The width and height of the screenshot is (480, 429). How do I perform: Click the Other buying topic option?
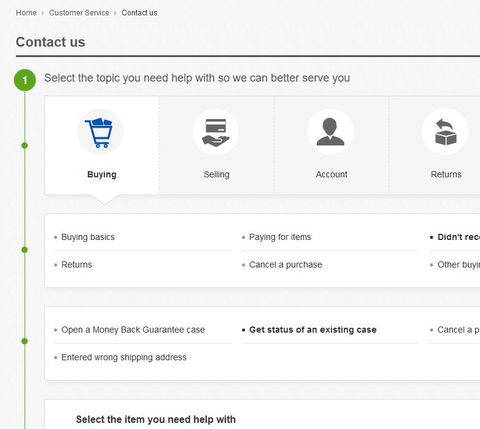point(458,265)
